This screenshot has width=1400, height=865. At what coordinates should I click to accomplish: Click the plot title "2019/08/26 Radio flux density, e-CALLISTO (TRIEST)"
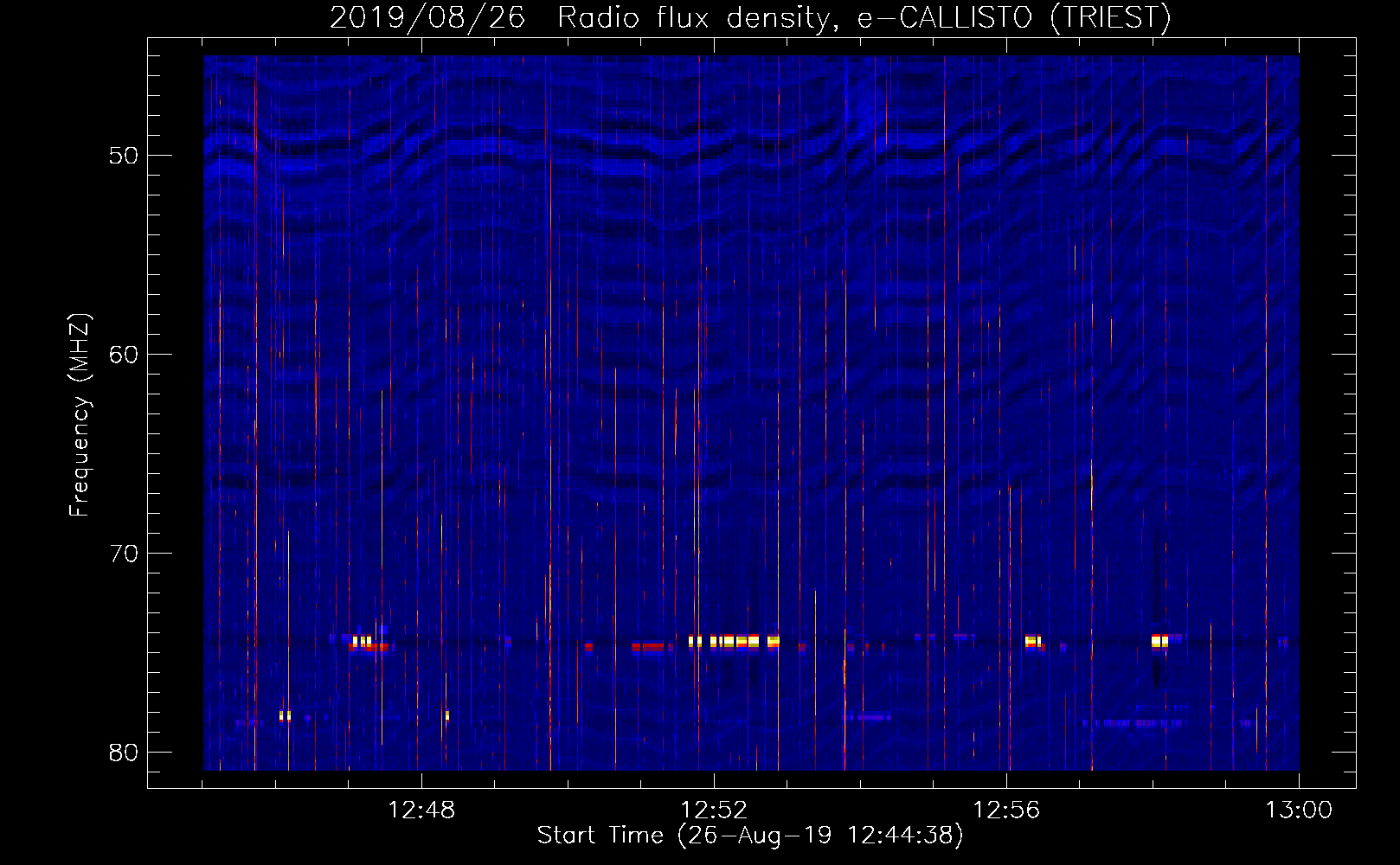750,17
